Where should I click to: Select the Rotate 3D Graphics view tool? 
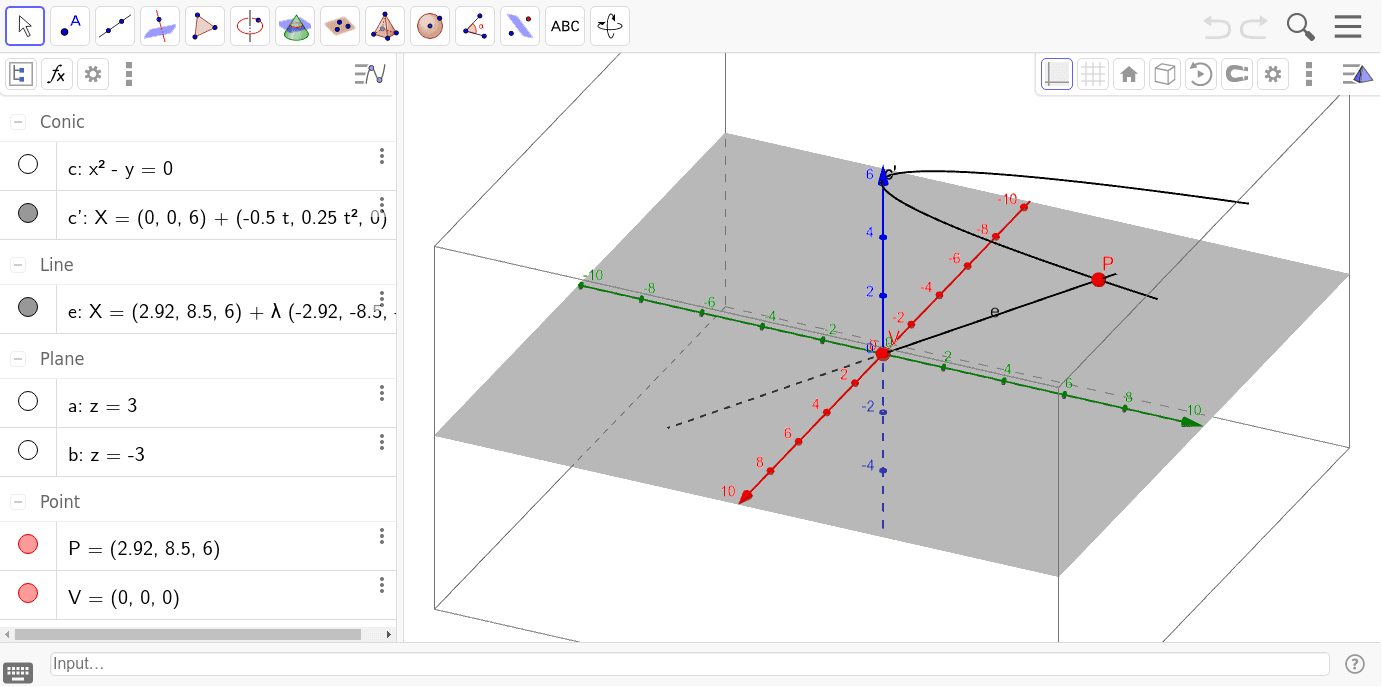pos(610,26)
